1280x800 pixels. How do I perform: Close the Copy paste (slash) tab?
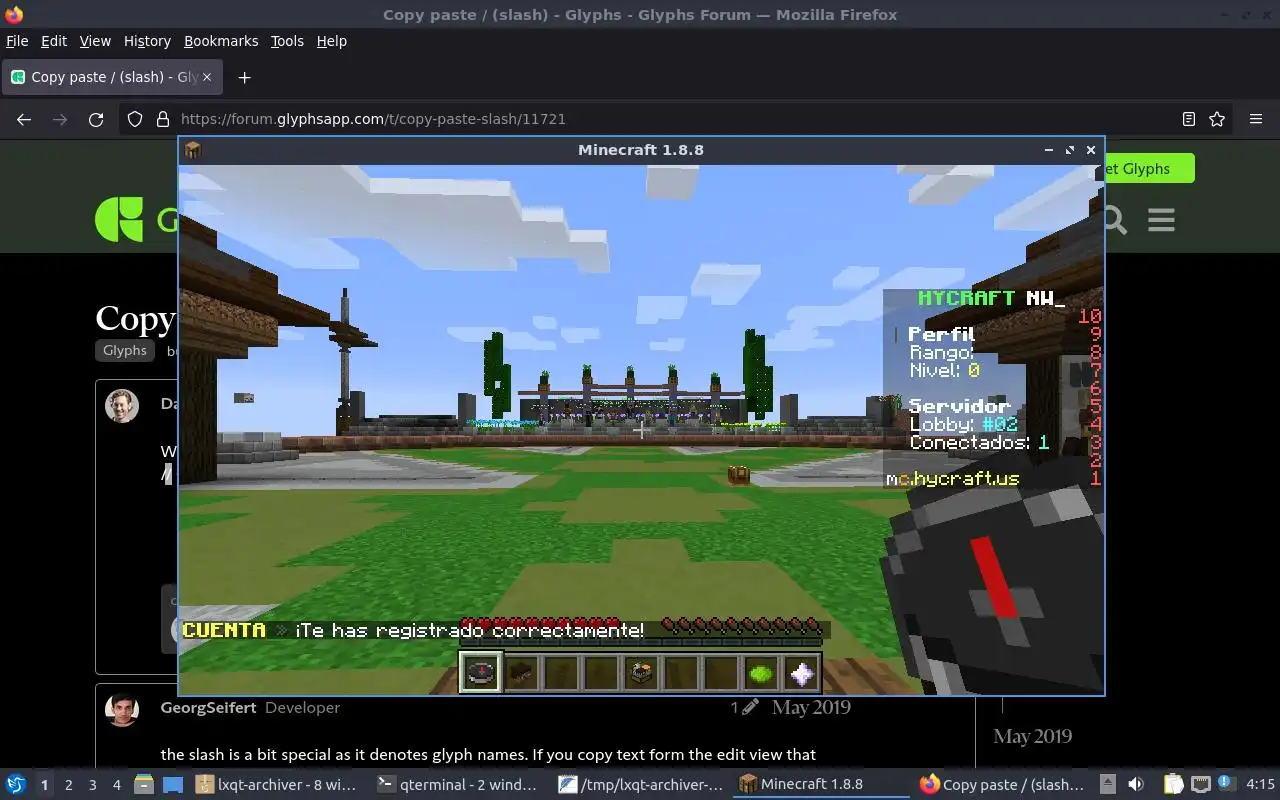click(207, 77)
